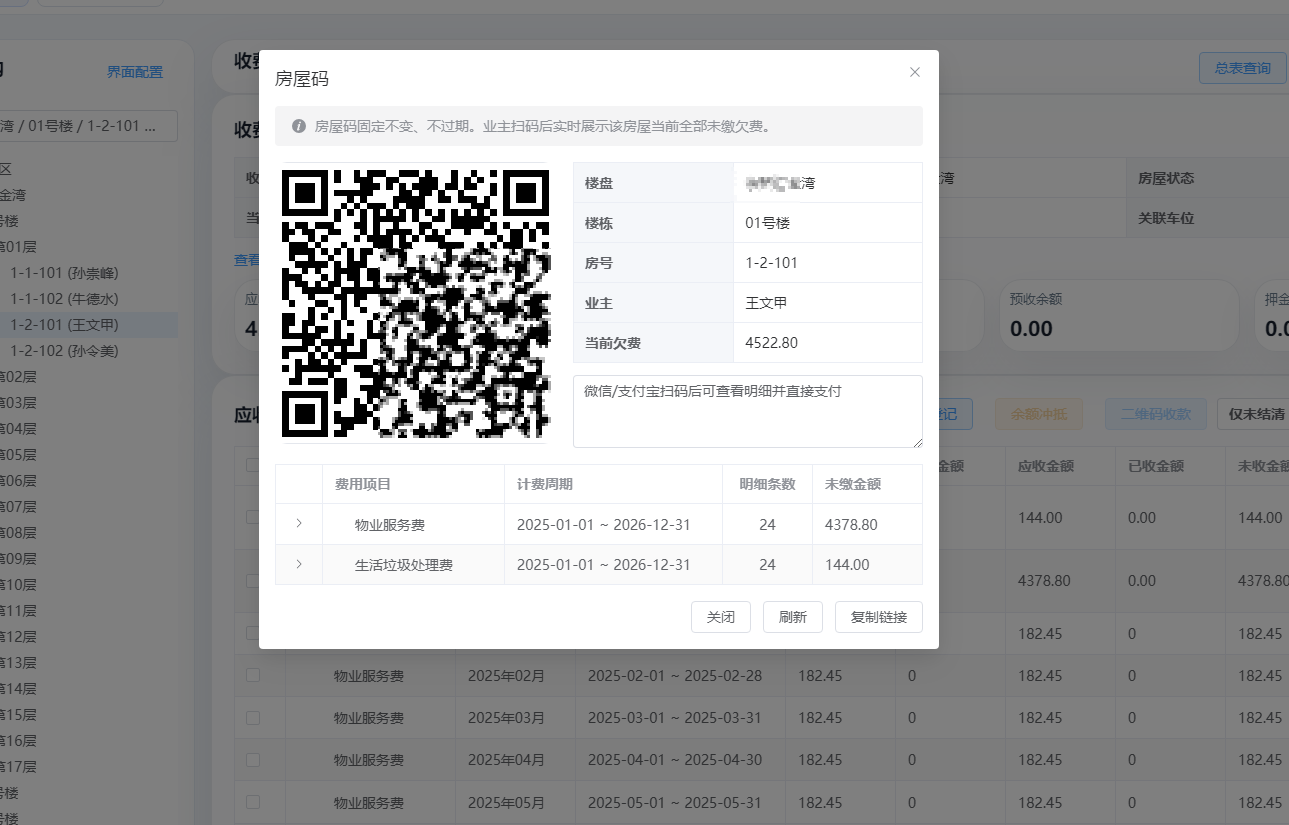The width and height of the screenshot is (1289, 825).
Task: Click the 二维码收款 button
Action: pos(1156,414)
